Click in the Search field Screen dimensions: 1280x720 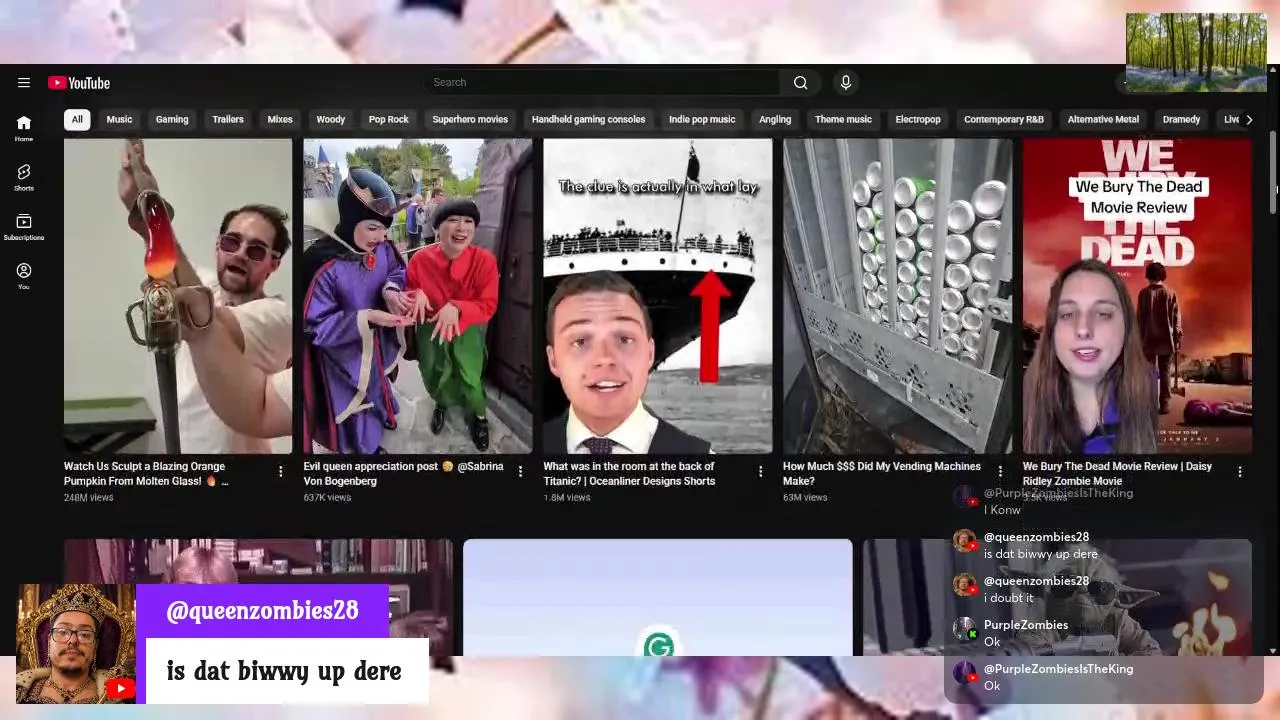602,83
